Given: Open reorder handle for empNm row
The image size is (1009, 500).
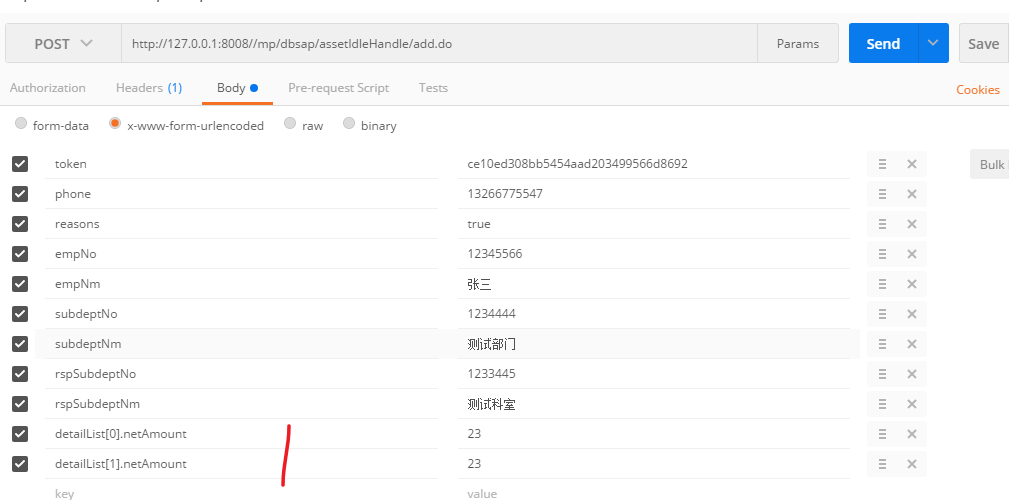Looking at the screenshot, I should [882, 284].
